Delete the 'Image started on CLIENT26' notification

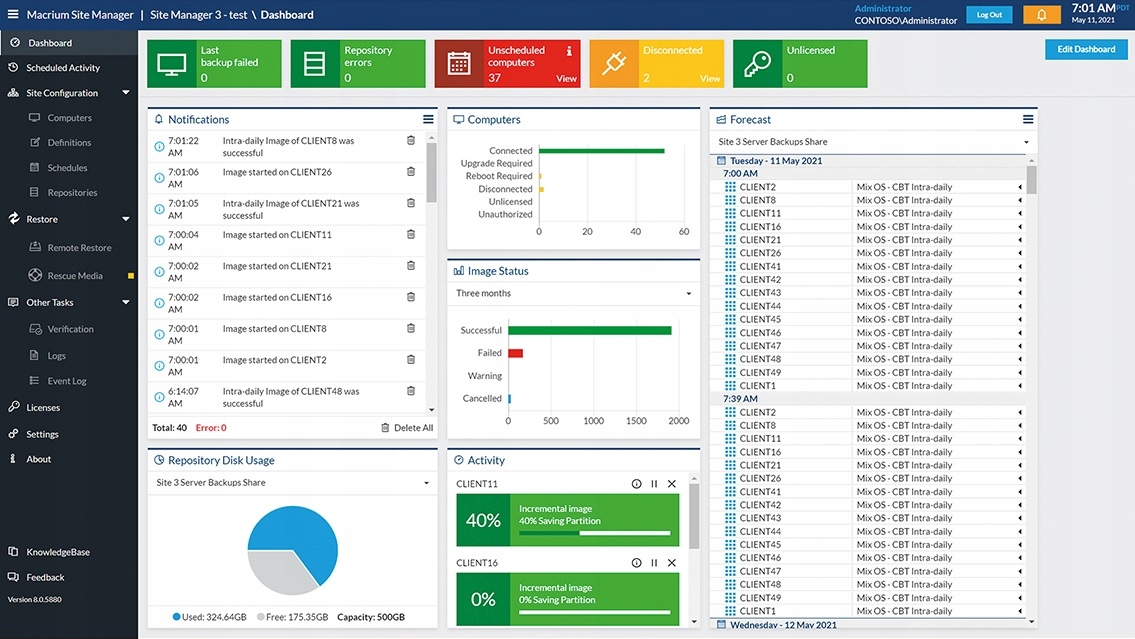(411, 172)
